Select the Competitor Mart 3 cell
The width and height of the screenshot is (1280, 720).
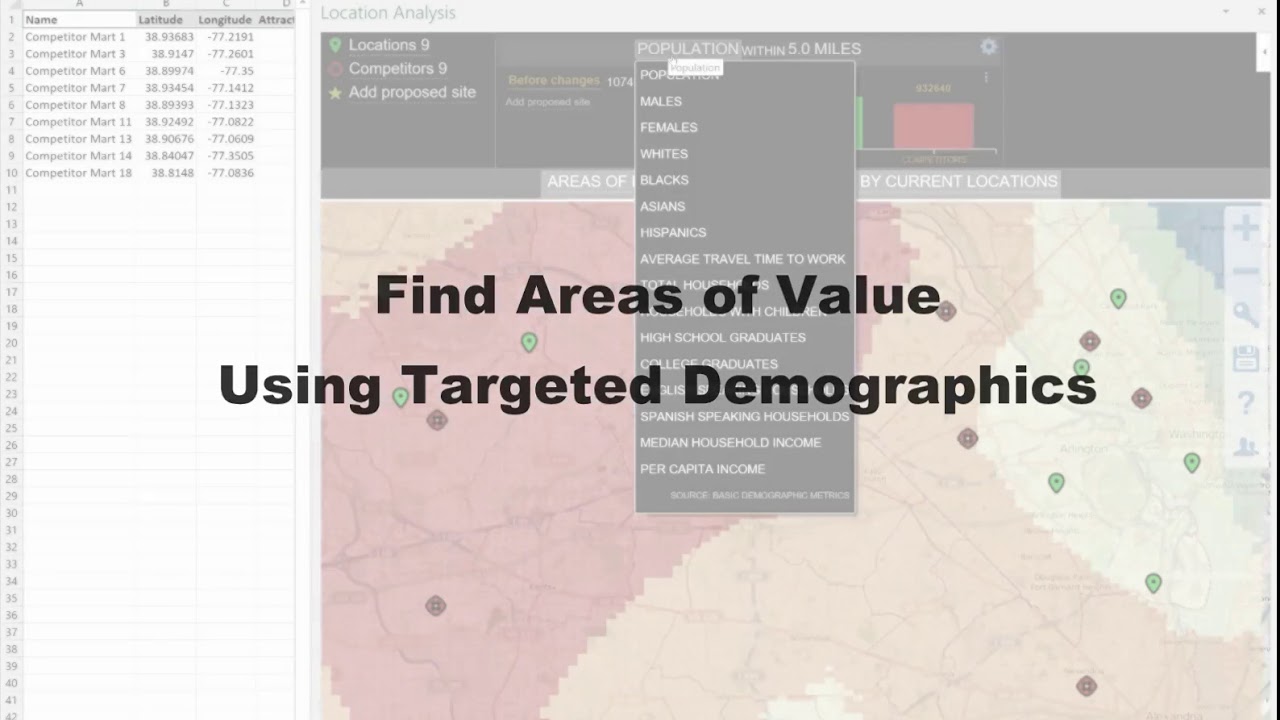[x=79, y=54]
